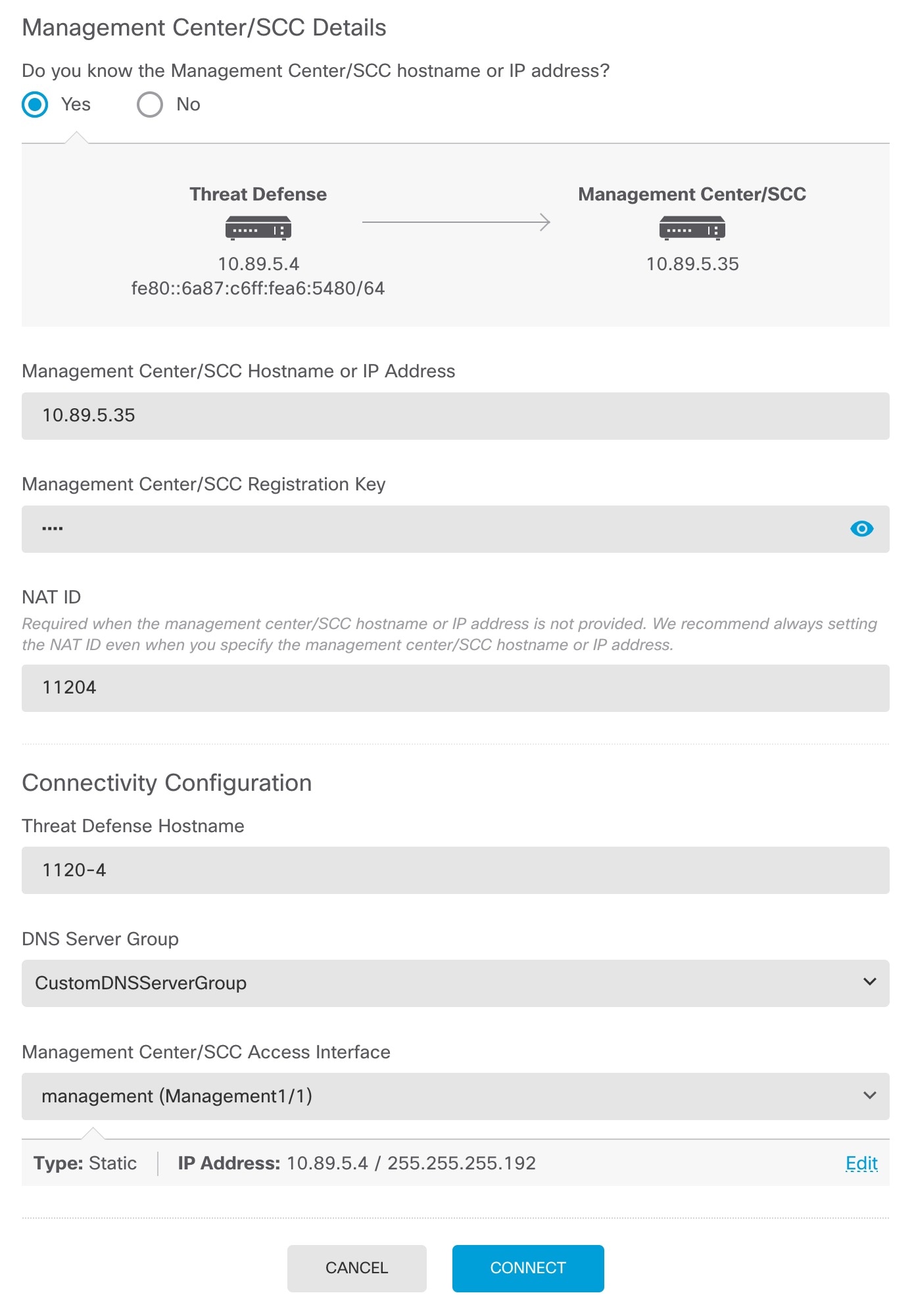
Task: Click the Threat Defense Hostname field
Action: click(455, 870)
